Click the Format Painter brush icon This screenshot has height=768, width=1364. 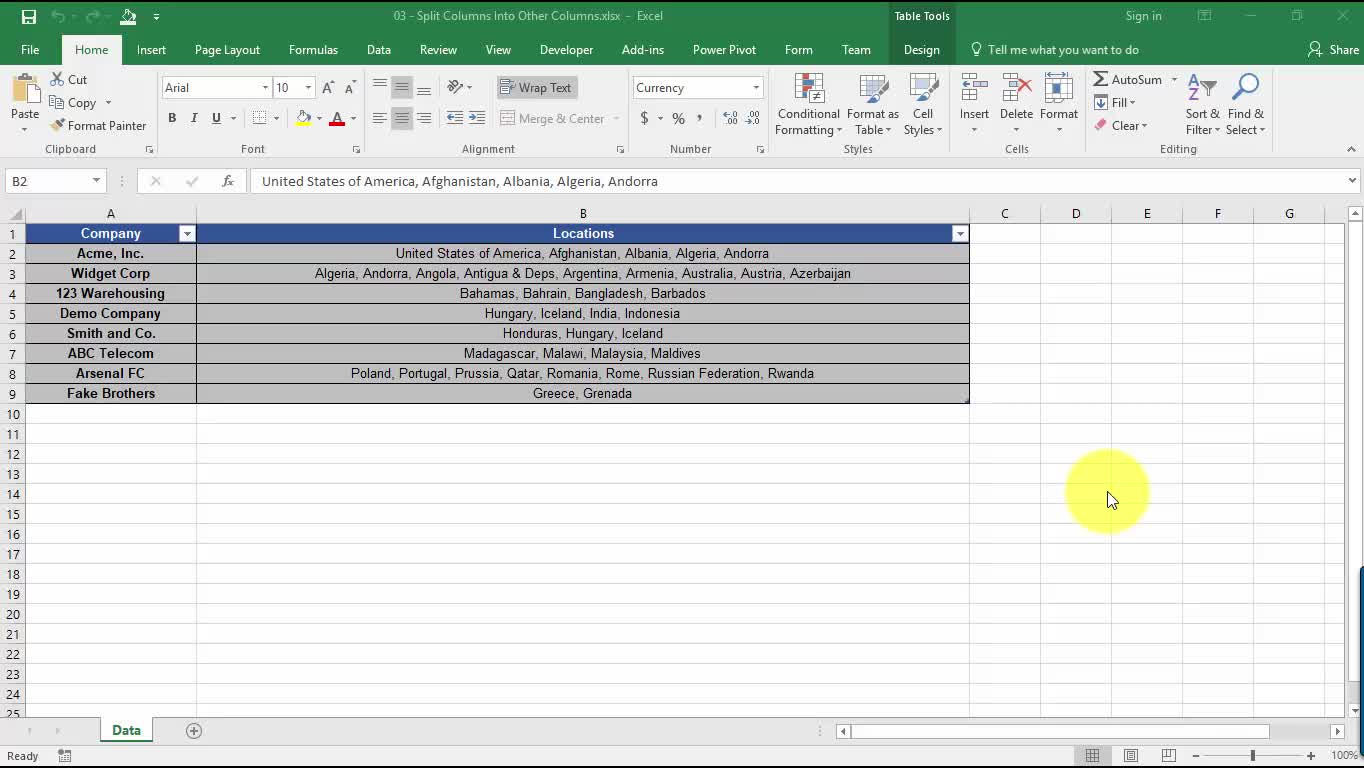click(58, 126)
